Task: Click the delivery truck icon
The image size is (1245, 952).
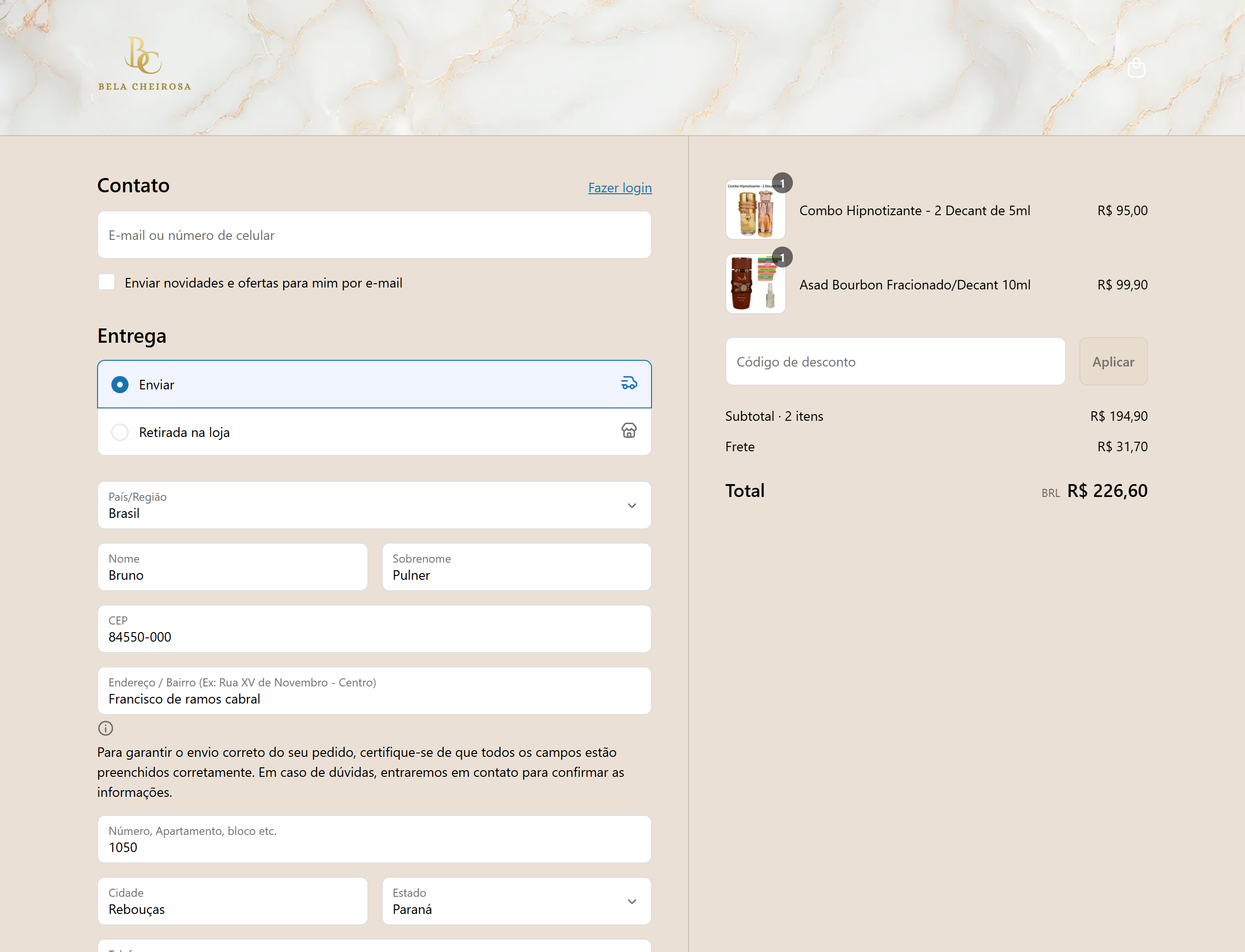Action: (629, 384)
